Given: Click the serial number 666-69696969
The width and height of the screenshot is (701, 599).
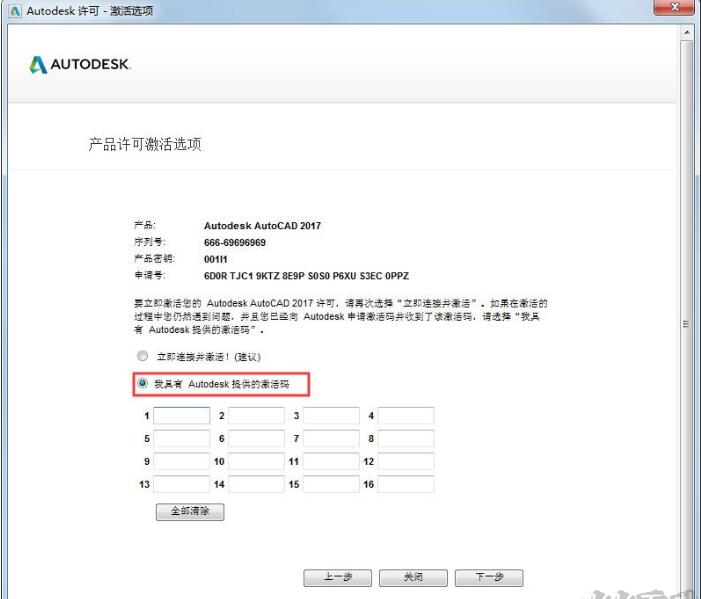Looking at the screenshot, I should tap(235, 243).
